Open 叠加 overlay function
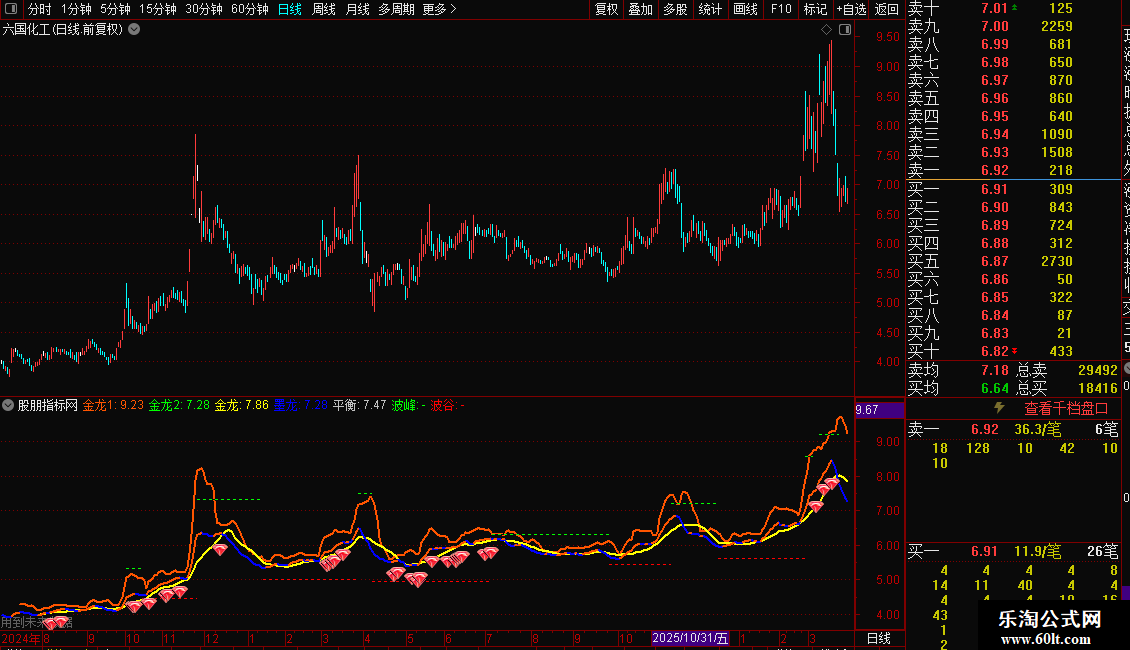 pos(641,9)
